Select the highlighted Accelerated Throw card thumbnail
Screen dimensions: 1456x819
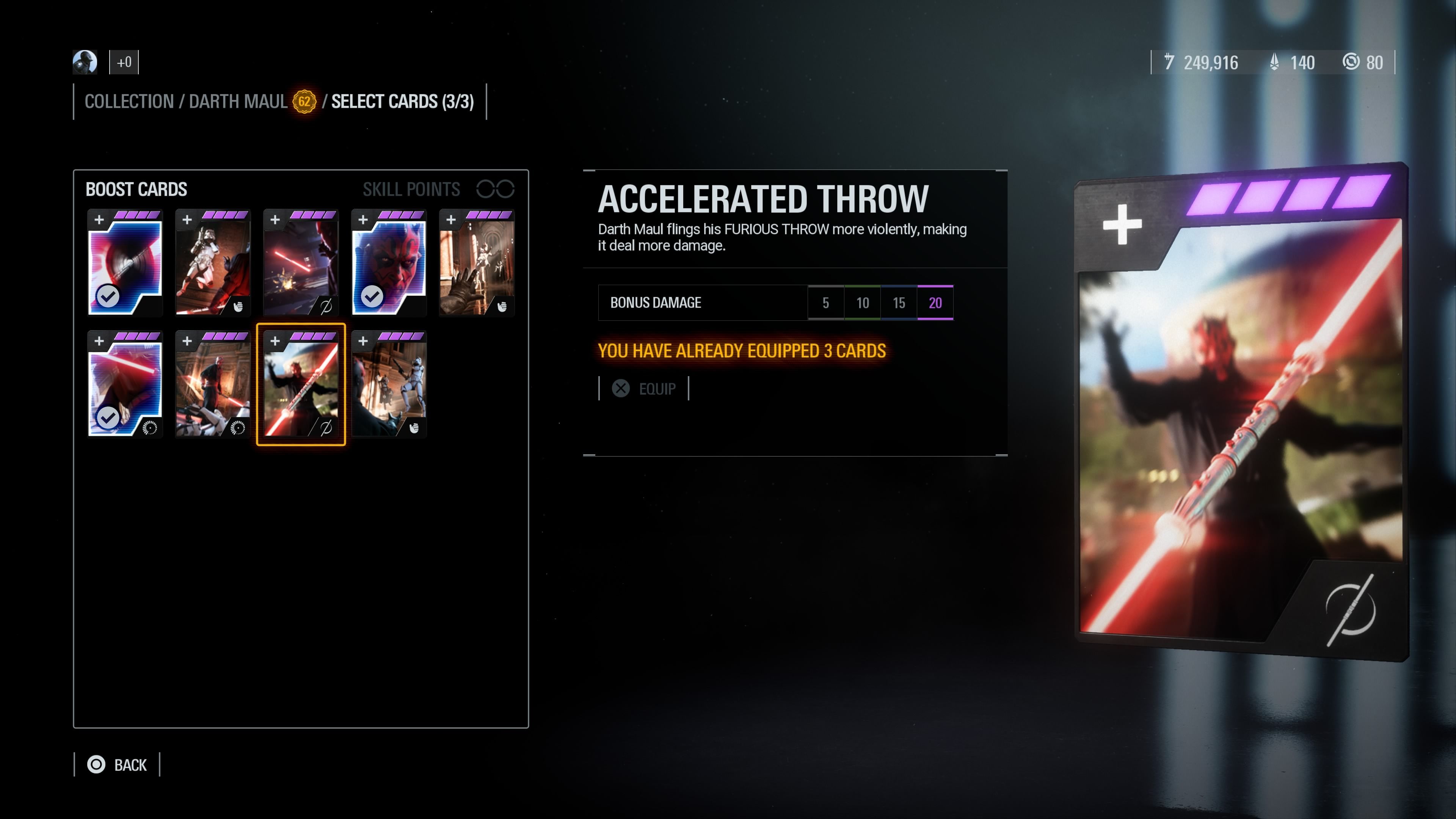tap(301, 384)
